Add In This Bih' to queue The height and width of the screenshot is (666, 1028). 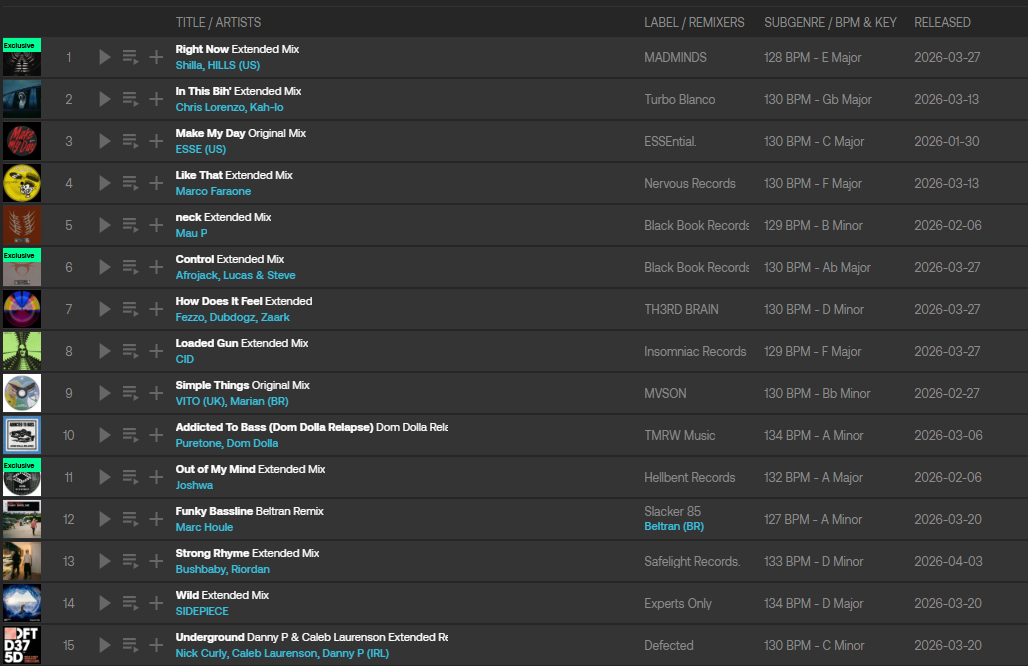[x=130, y=99]
